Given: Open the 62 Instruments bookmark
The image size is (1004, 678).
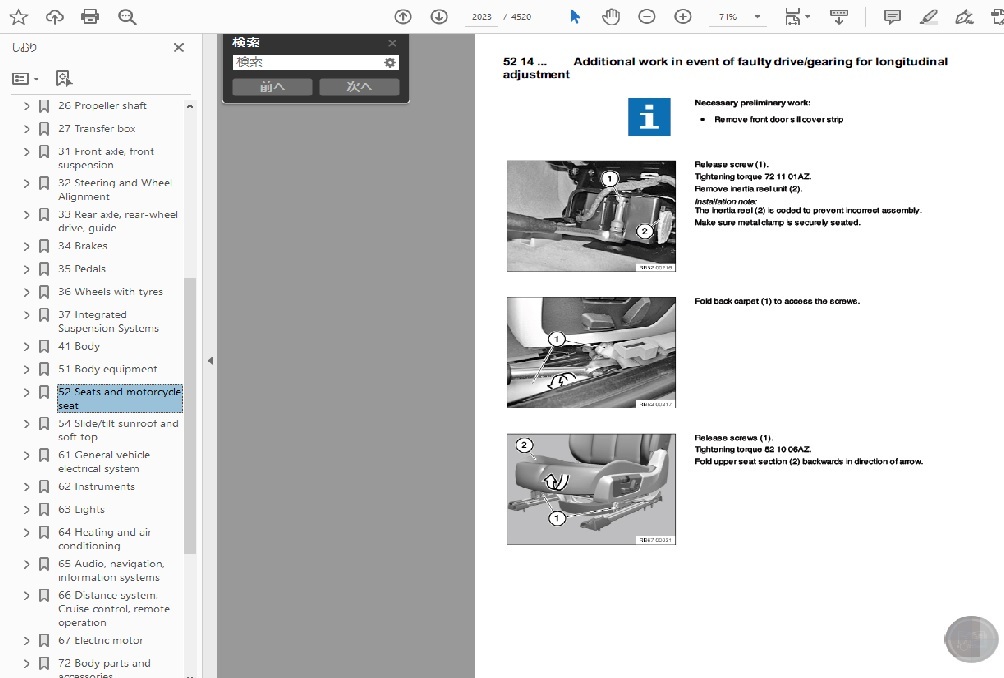Looking at the screenshot, I should coord(96,487).
